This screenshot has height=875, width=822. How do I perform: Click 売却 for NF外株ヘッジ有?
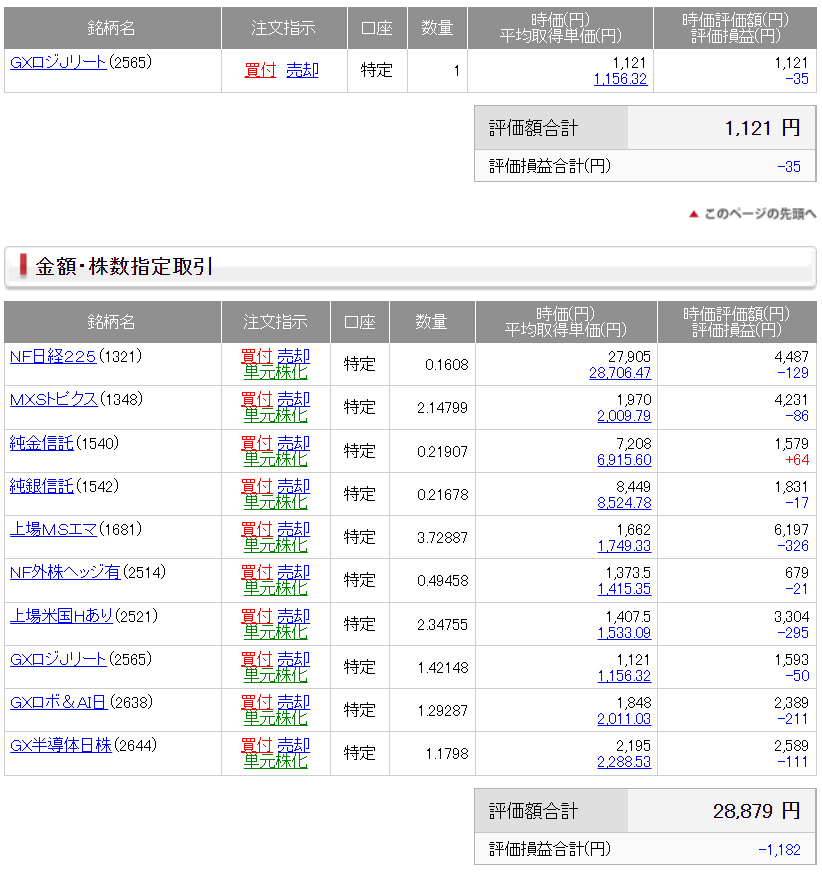(x=294, y=572)
